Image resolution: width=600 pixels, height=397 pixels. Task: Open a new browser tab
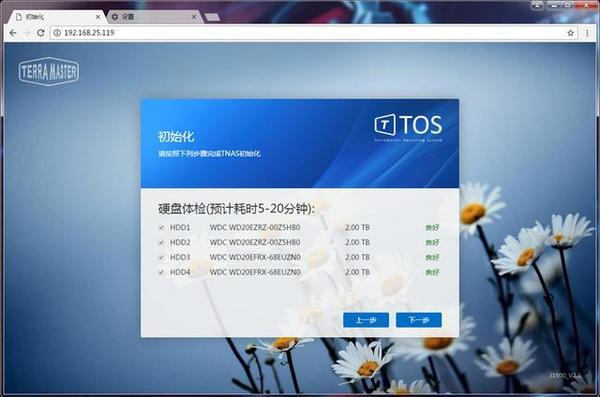[x=212, y=17]
